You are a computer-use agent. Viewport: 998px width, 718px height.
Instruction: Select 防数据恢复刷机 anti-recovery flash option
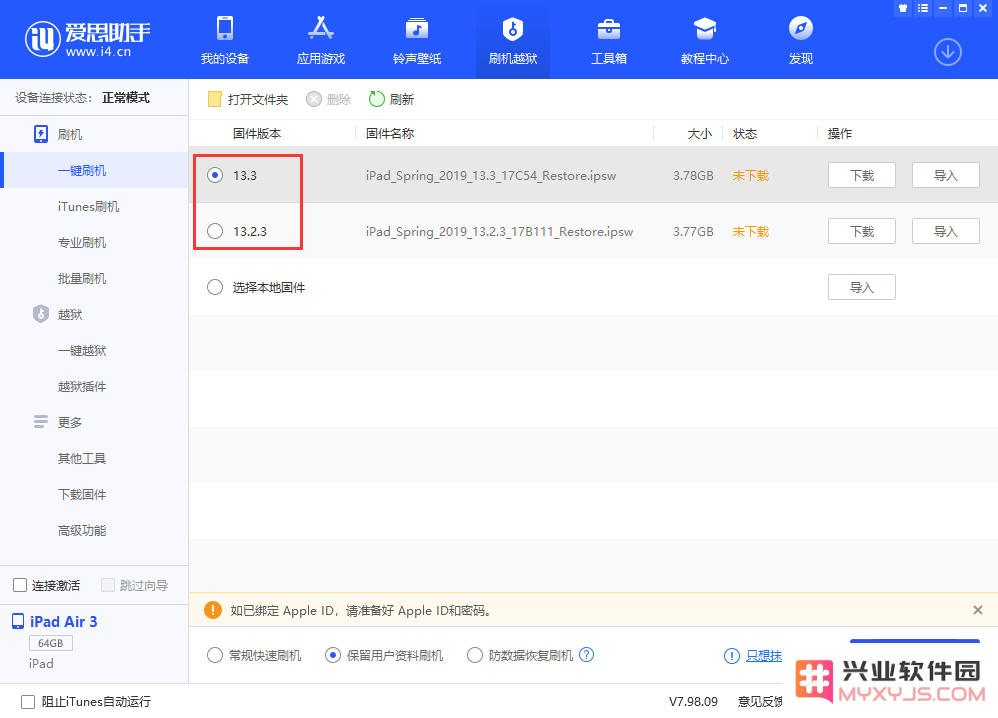(x=475, y=655)
